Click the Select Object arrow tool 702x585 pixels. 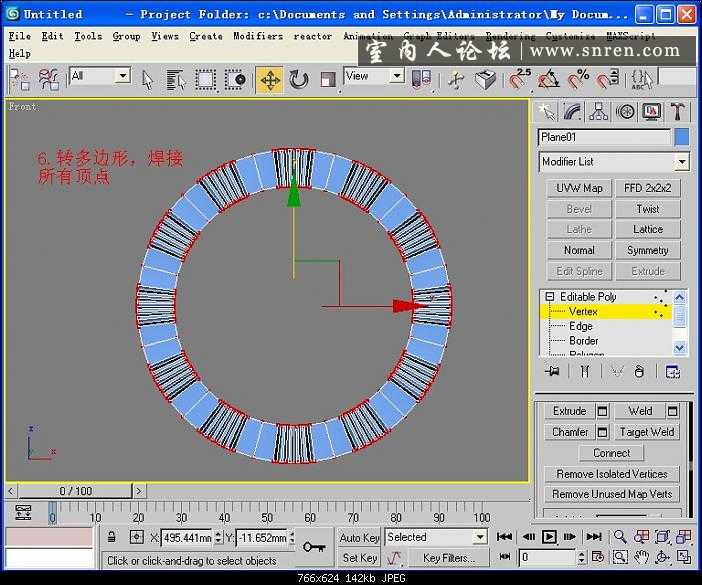click(148, 79)
